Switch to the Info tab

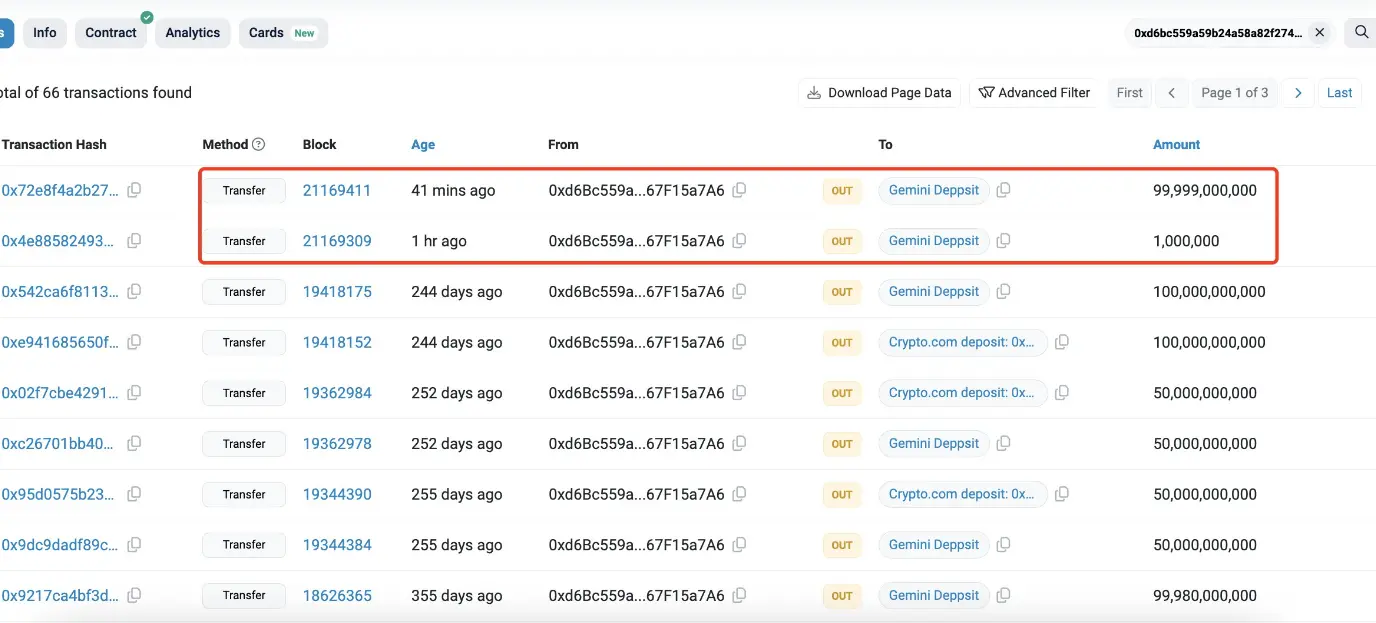(45, 33)
